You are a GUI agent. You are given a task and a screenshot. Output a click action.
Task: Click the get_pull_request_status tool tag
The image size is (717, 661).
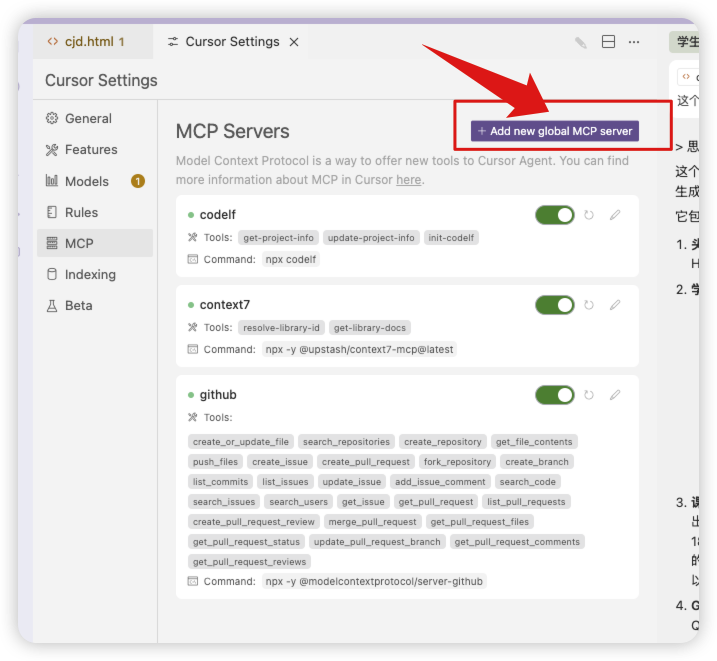246,542
